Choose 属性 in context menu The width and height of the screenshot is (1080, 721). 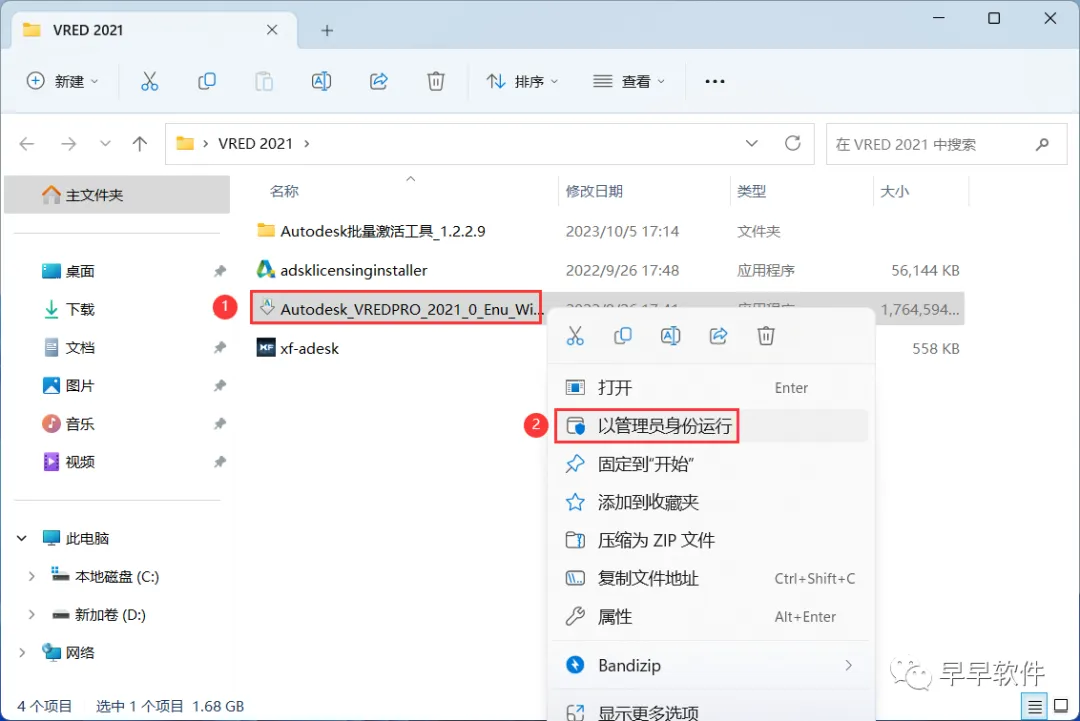coord(712,616)
